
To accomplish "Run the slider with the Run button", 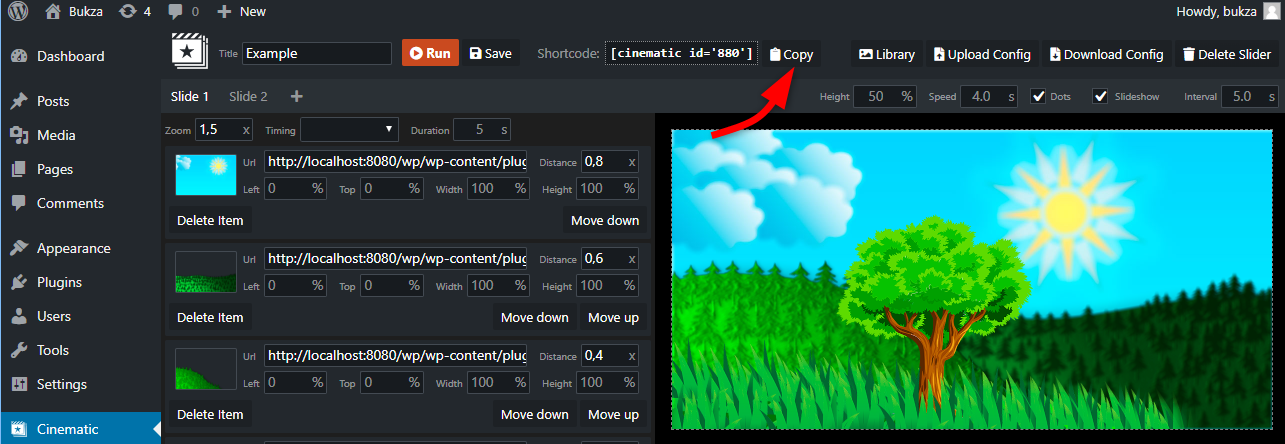I will click(x=430, y=54).
